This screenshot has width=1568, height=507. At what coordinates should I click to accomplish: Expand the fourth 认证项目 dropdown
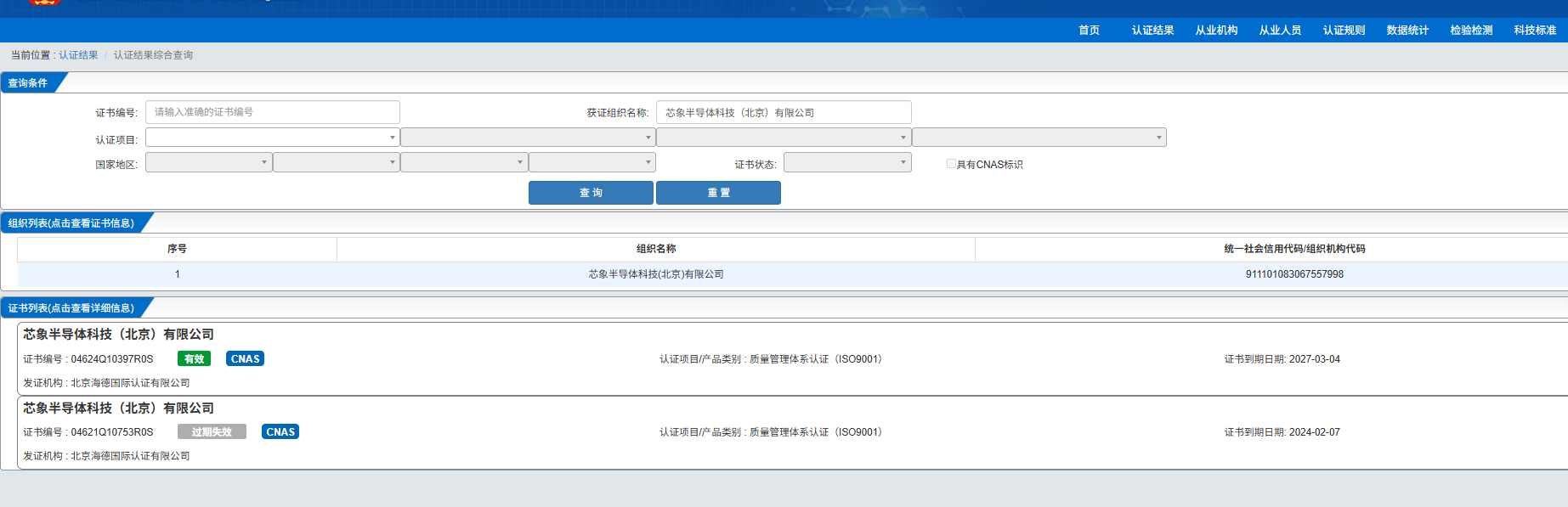[1039, 138]
